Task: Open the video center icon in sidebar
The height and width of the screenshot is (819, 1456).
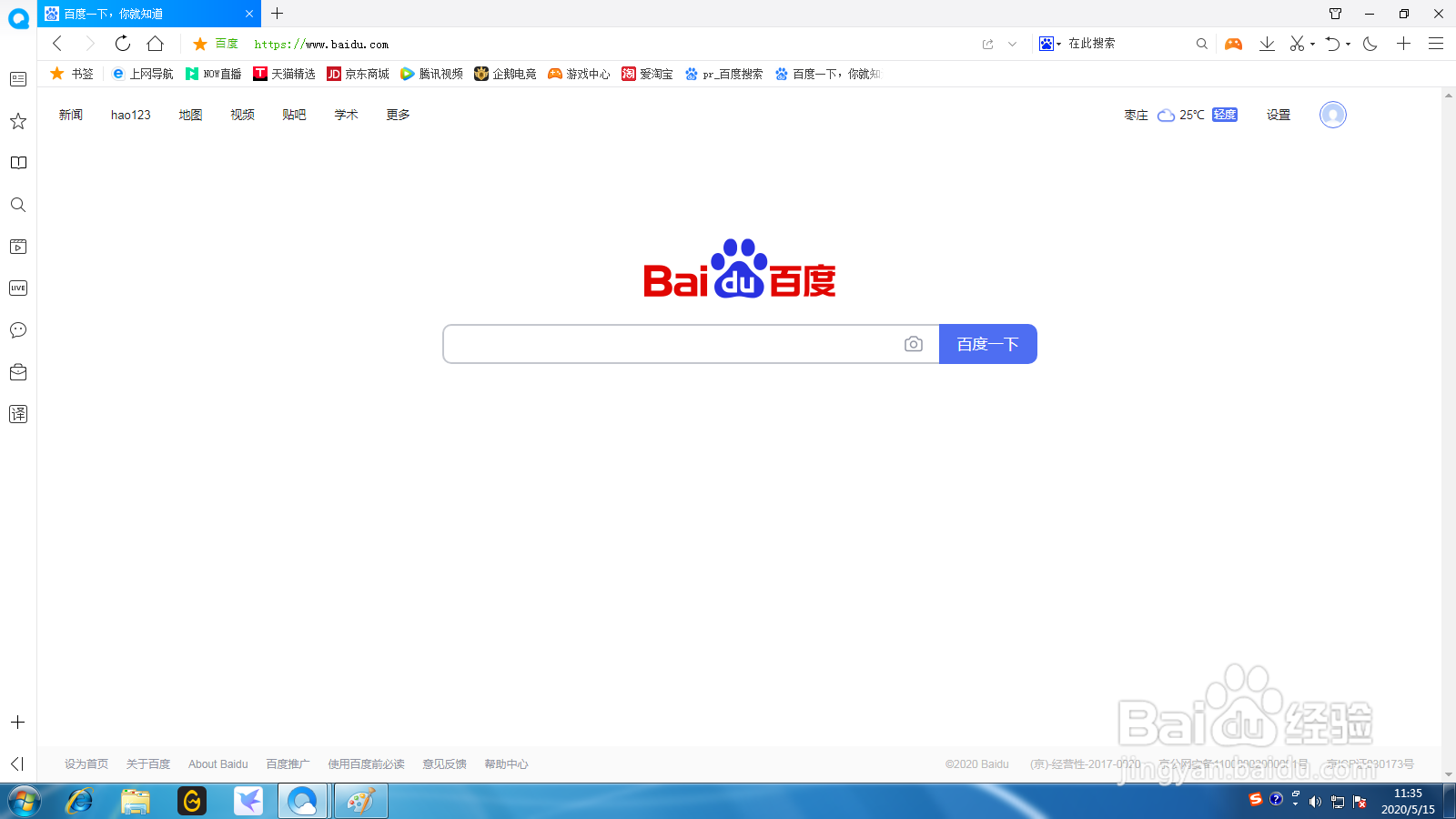Action: [18, 246]
